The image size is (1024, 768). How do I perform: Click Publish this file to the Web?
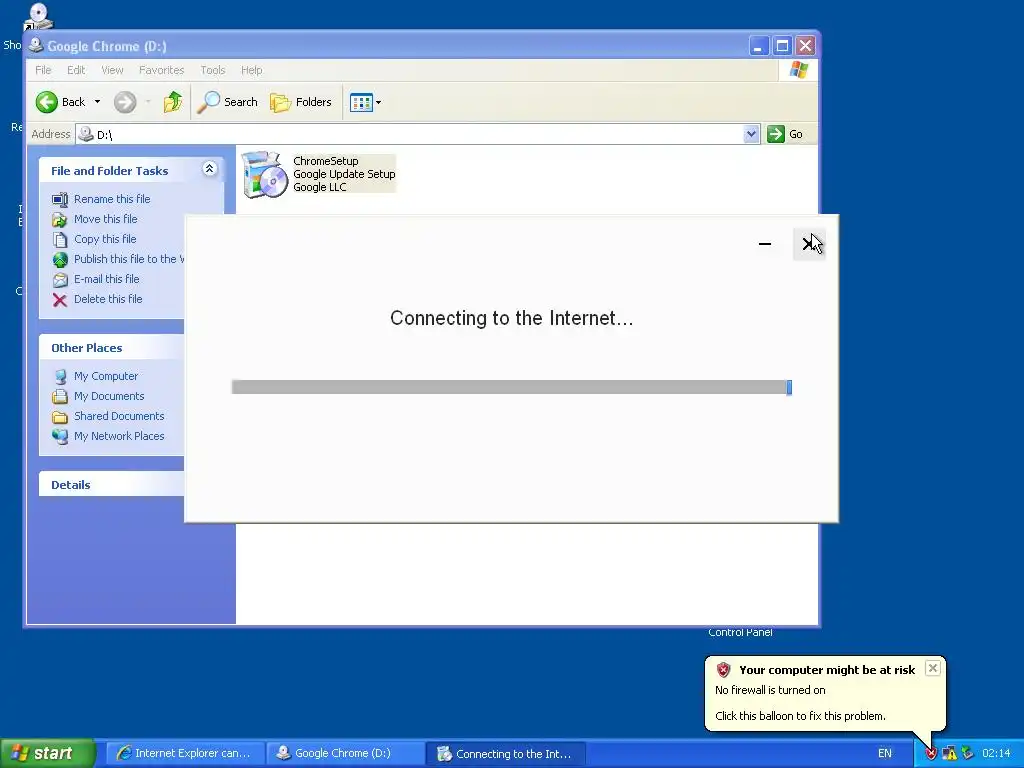[129, 259]
